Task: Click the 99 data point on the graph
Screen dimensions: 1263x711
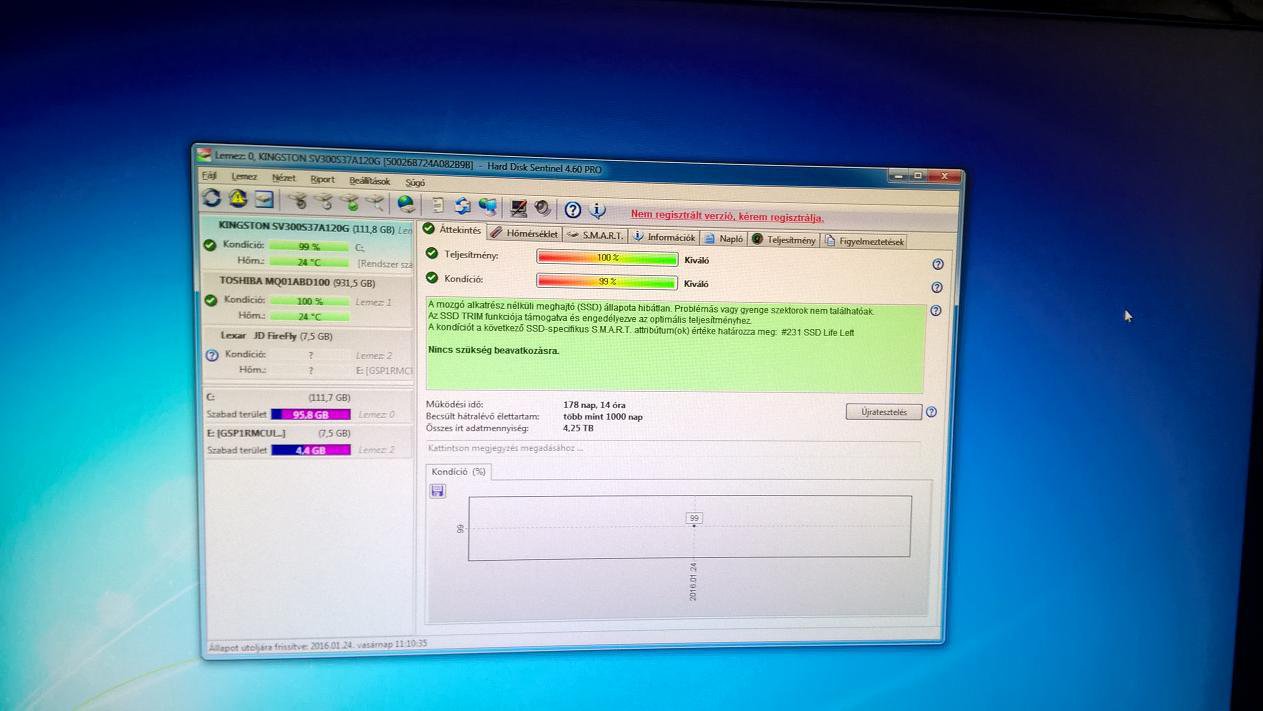Action: pos(694,518)
